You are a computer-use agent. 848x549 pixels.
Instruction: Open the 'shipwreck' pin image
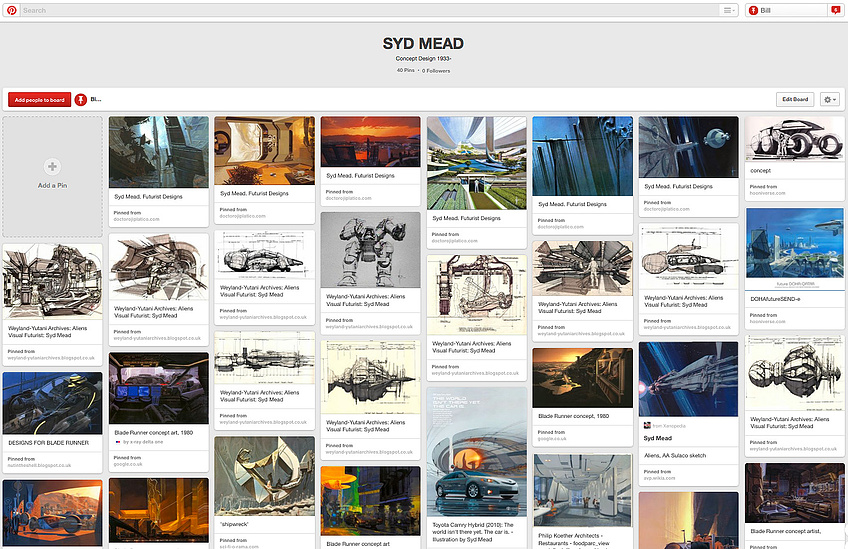click(264, 476)
